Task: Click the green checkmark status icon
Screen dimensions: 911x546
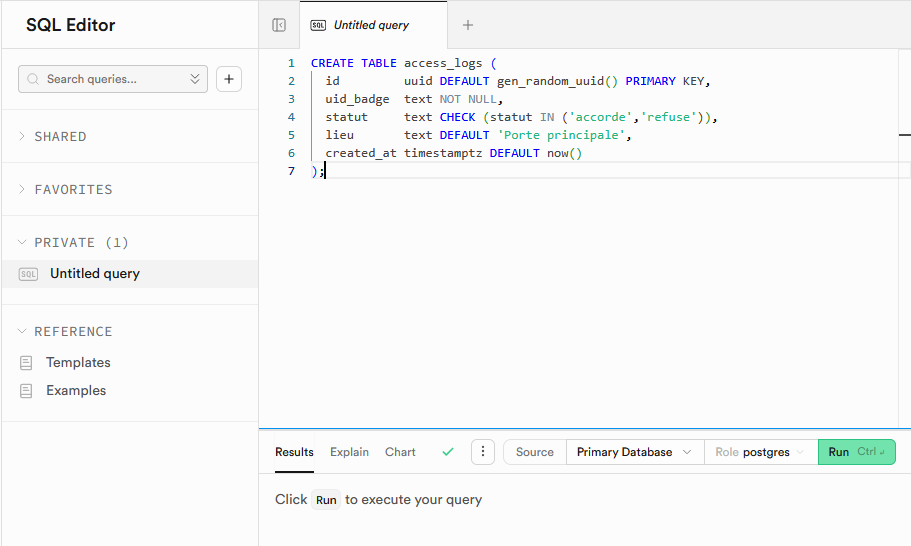Action: point(448,451)
